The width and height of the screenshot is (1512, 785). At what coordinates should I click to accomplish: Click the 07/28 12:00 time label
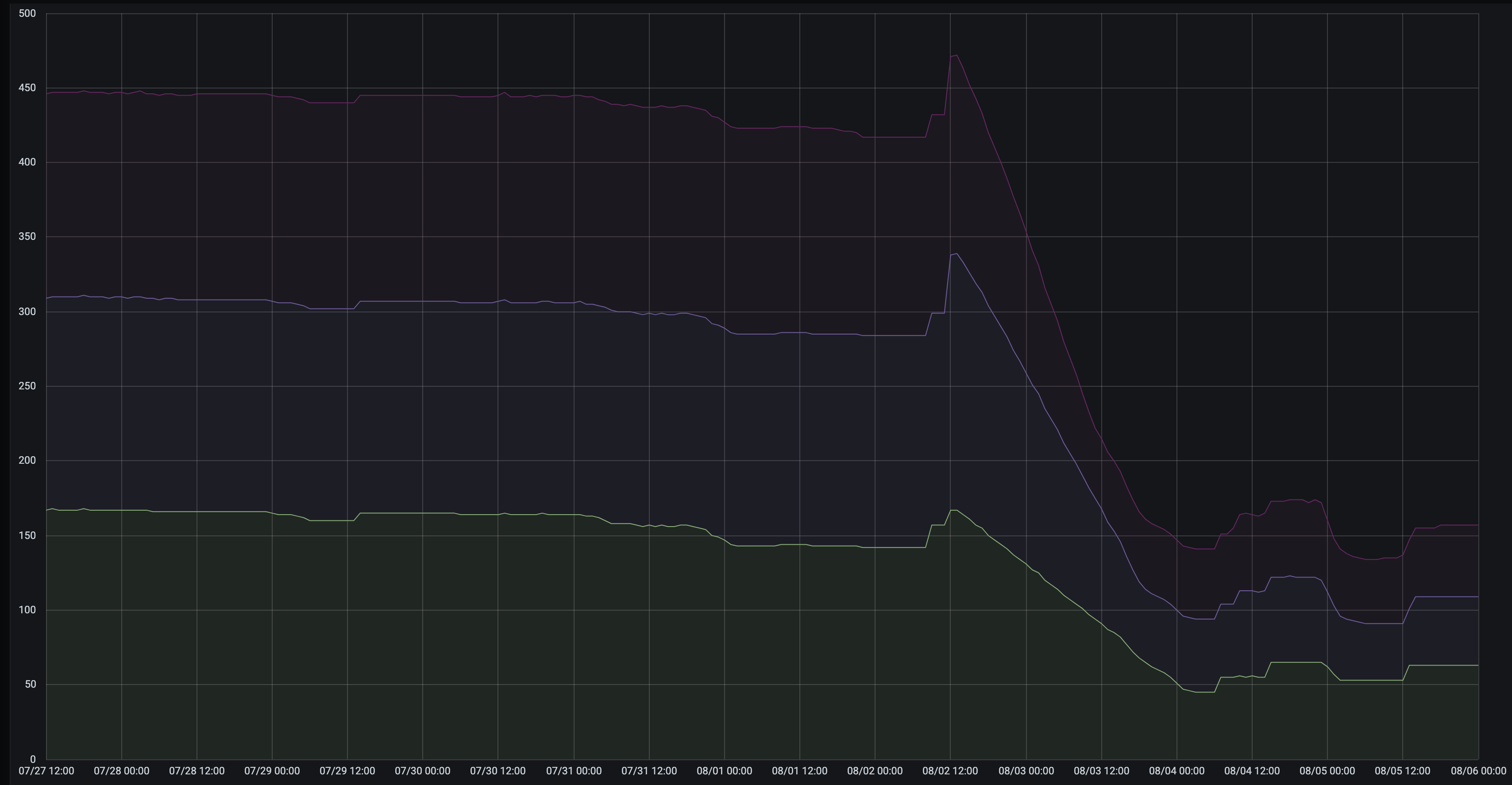197,771
